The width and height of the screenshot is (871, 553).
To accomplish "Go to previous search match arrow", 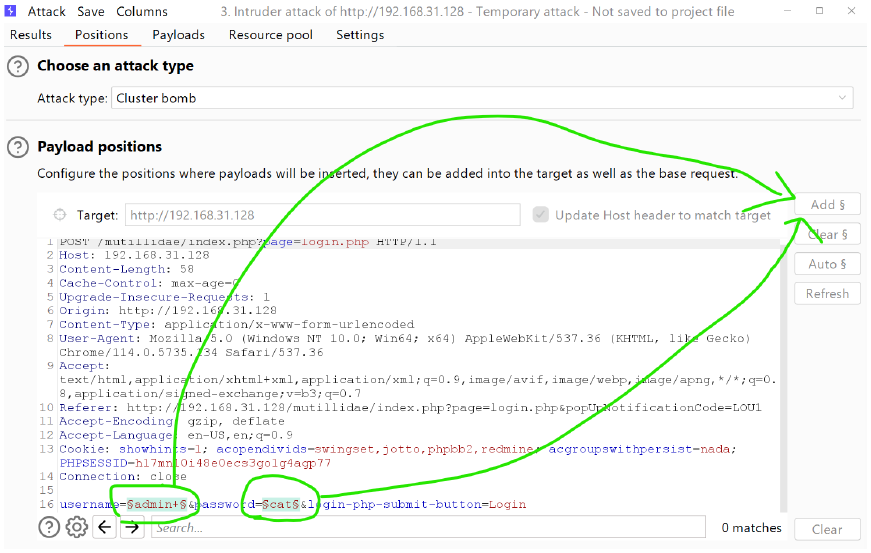I will pyautogui.click(x=104, y=527).
